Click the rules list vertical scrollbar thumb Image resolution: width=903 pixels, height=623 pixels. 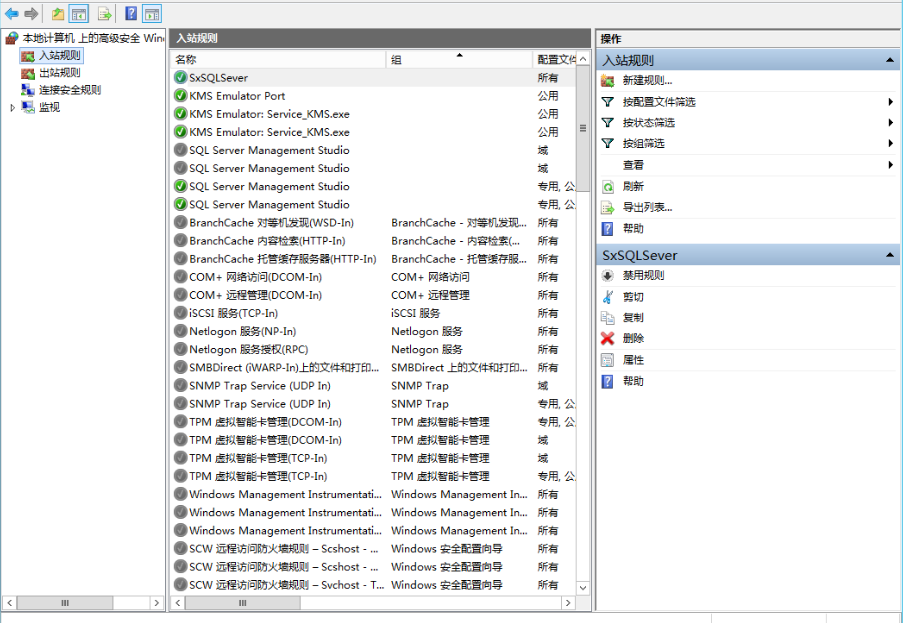pos(583,128)
